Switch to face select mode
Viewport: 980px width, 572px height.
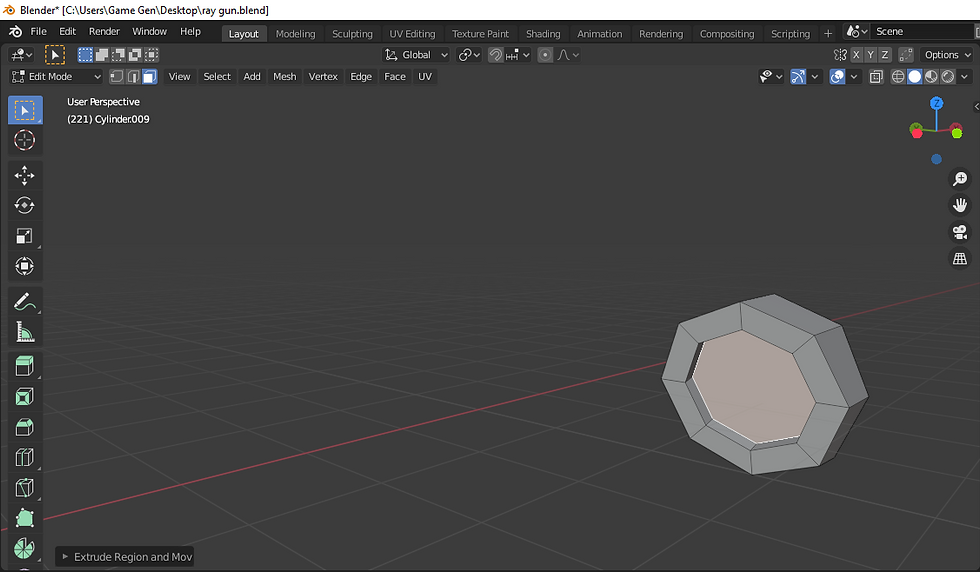[149, 76]
